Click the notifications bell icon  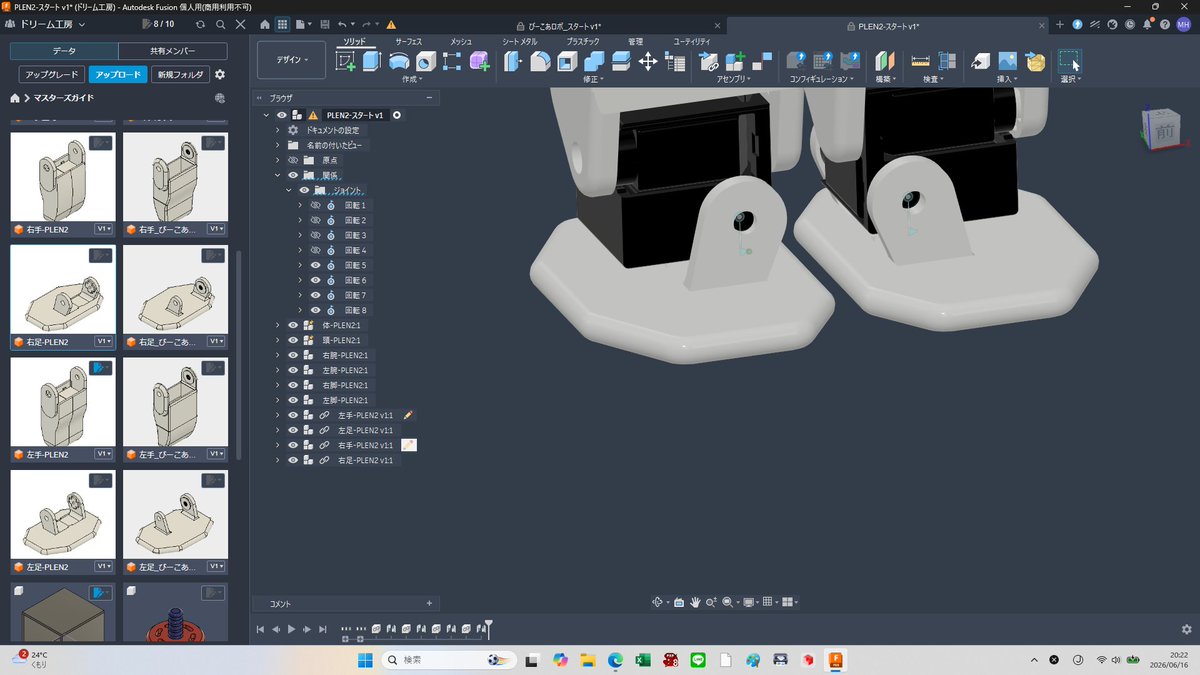click(x=1146, y=24)
